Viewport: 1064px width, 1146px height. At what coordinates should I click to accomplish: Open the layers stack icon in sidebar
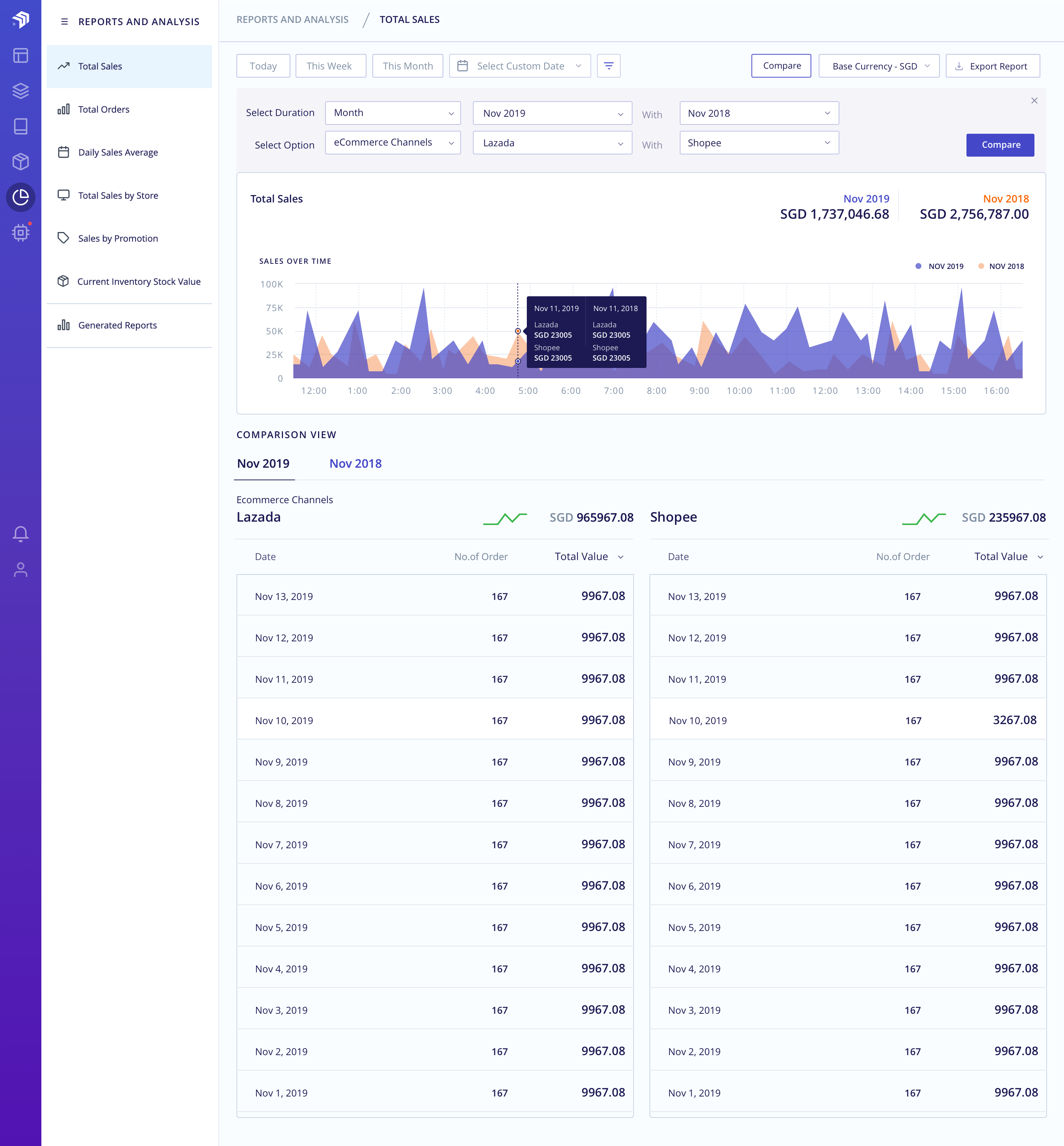pos(21,91)
